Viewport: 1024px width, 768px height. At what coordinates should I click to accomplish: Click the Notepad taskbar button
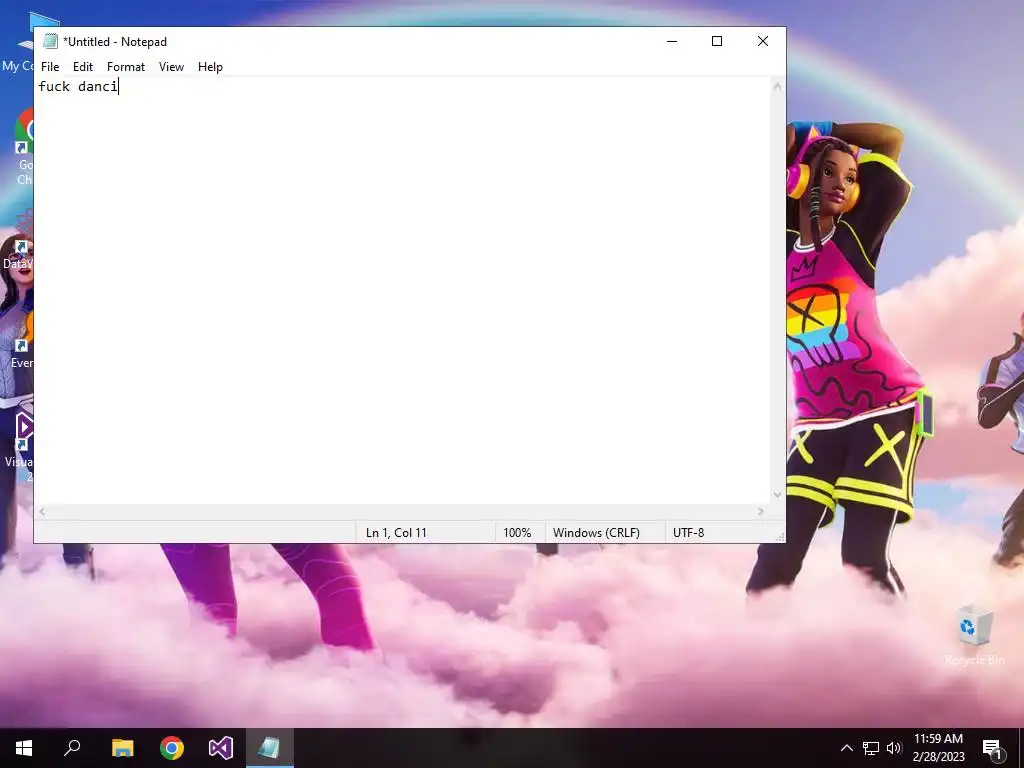[x=270, y=748]
